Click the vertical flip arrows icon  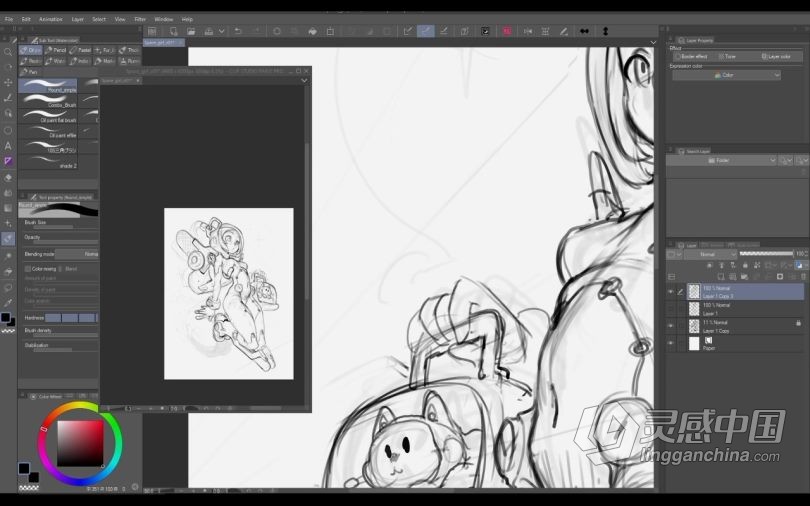(605, 31)
